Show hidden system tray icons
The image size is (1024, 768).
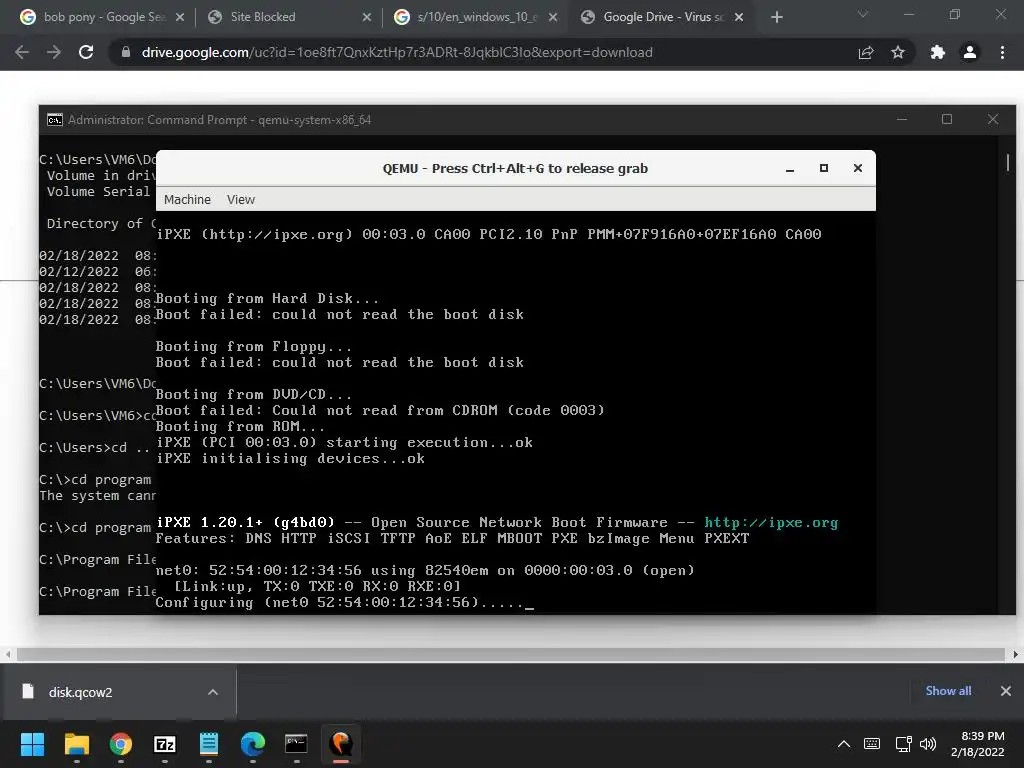(844, 744)
